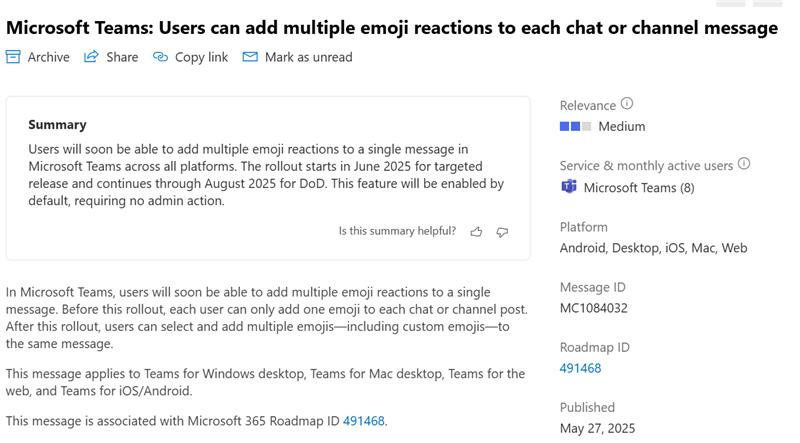Give the summary a thumbs down
This screenshot has height=443, width=800.
click(x=502, y=232)
